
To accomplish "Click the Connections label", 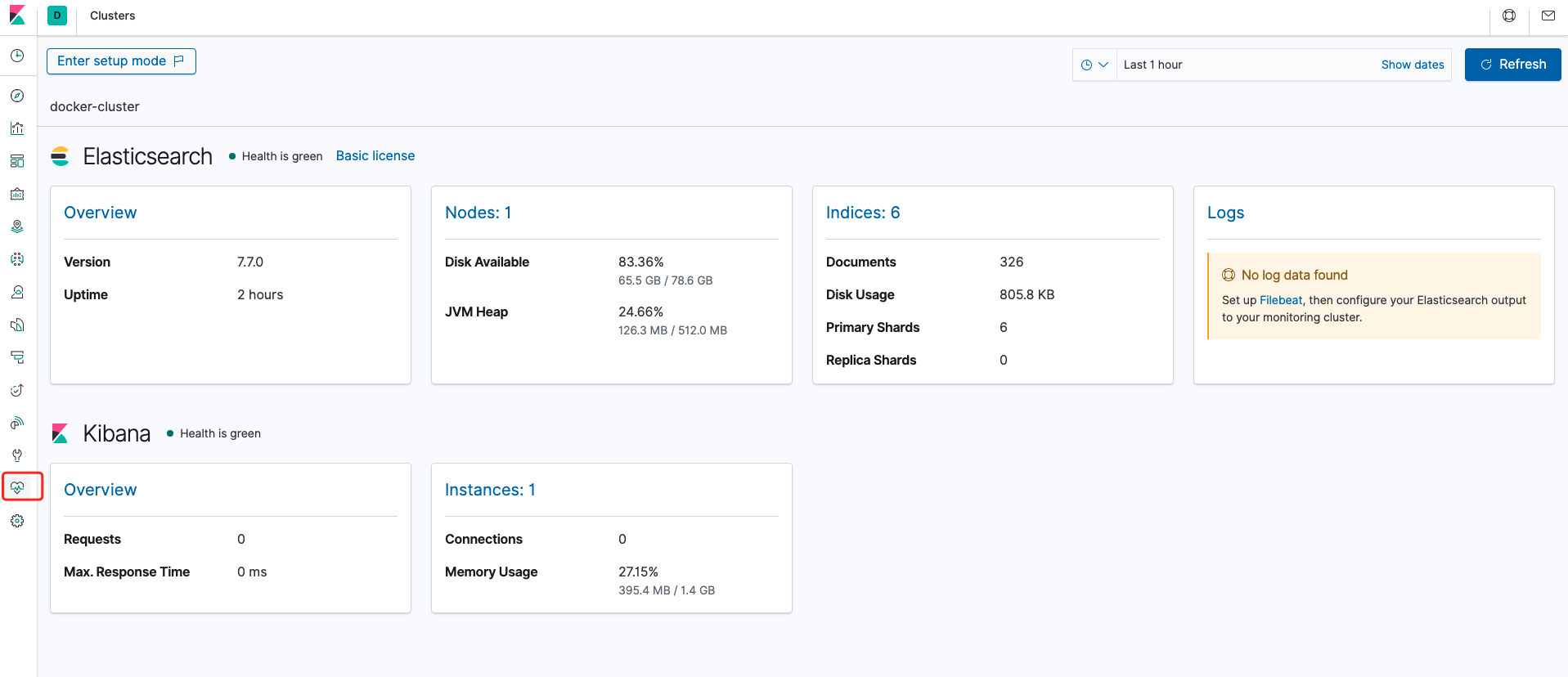I will click(x=483, y=539).
